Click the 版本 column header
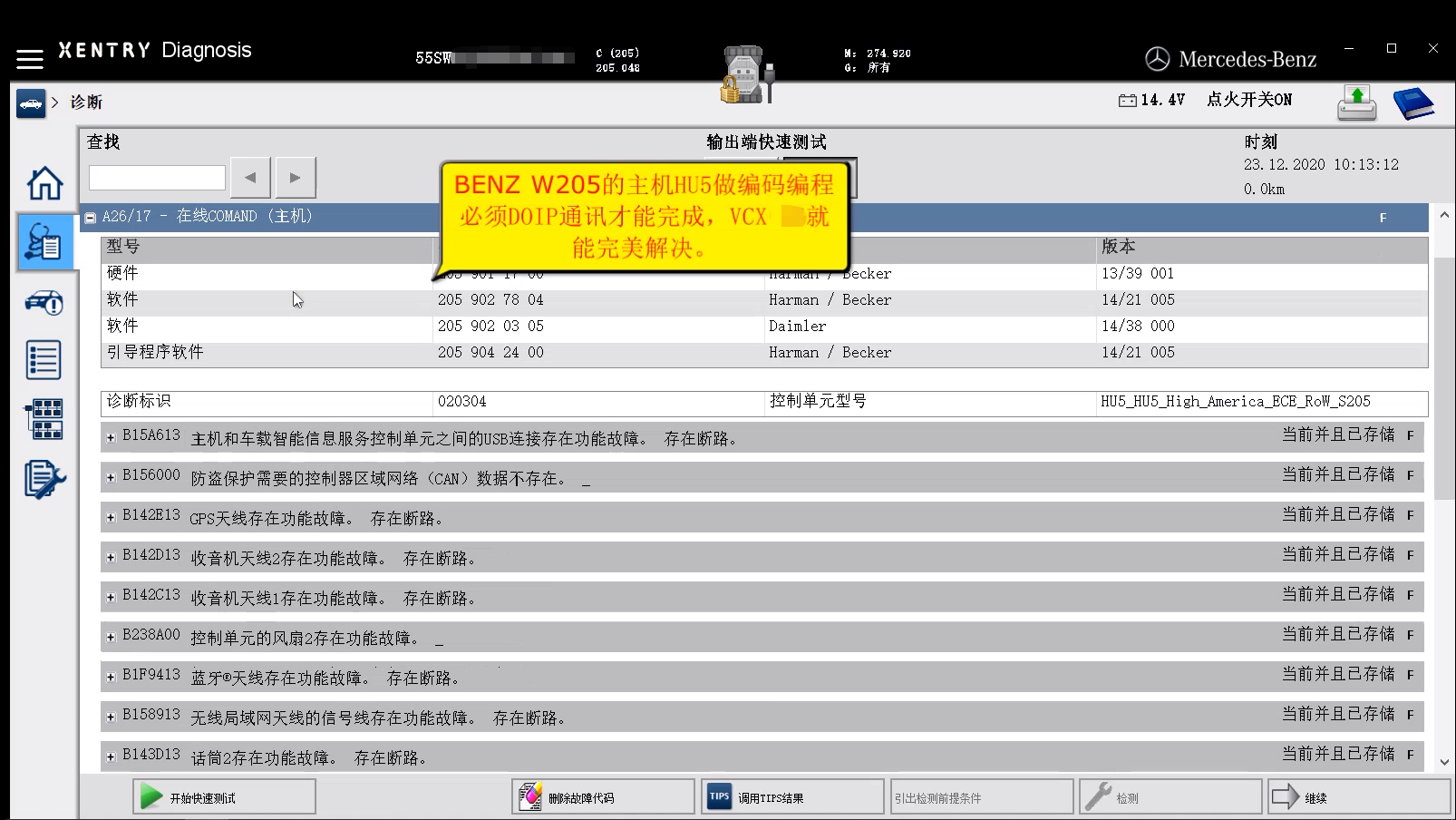Viewport: 1456px width, 820px height. [1119, 247]
